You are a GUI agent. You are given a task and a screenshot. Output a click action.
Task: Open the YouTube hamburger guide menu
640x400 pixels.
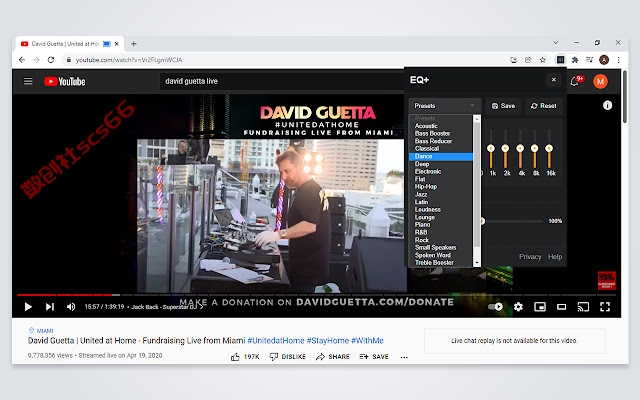pyautogui.click(x=28, y=81)
